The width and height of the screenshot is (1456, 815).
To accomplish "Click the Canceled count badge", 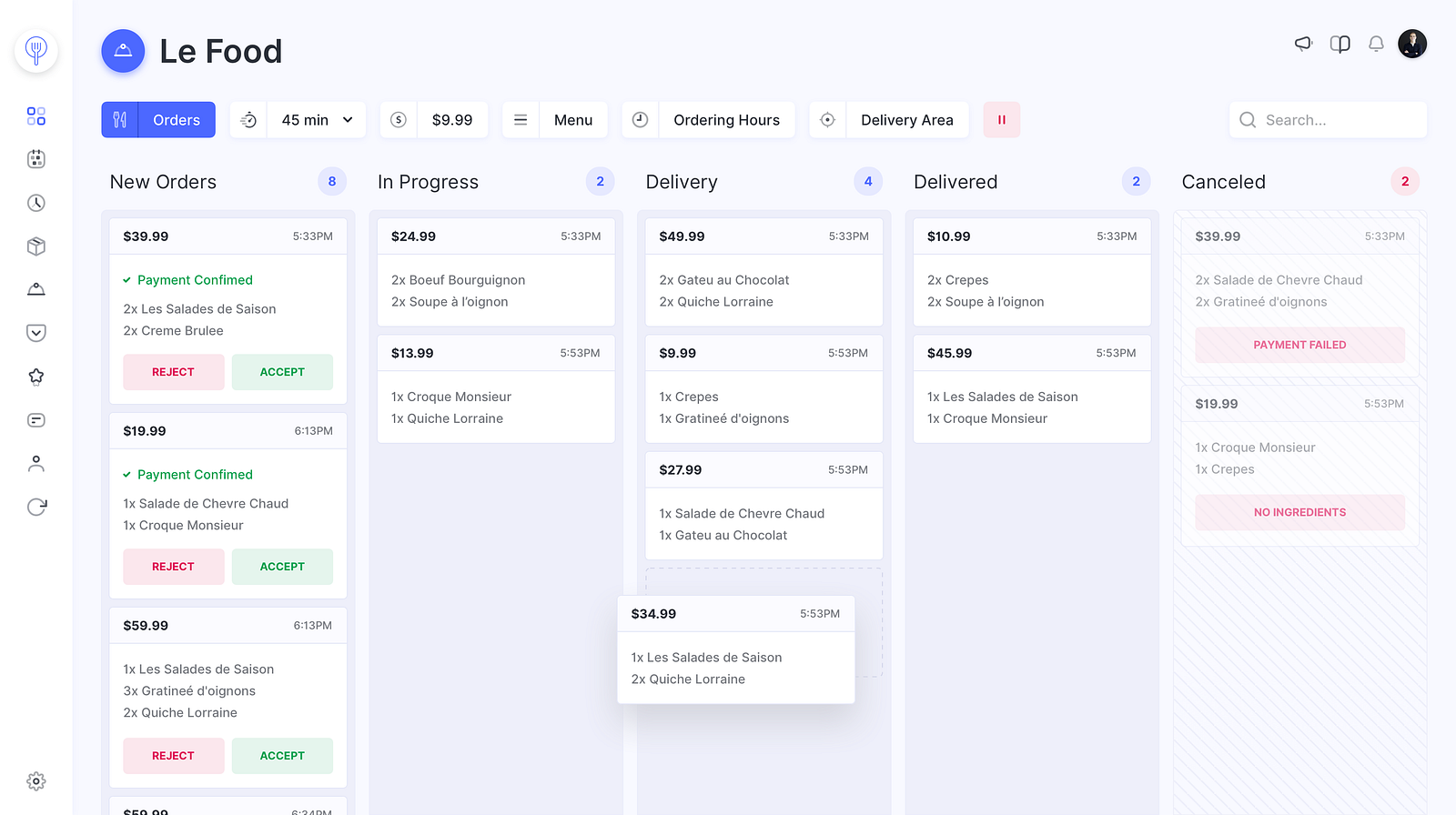I will coord(1405,182).
